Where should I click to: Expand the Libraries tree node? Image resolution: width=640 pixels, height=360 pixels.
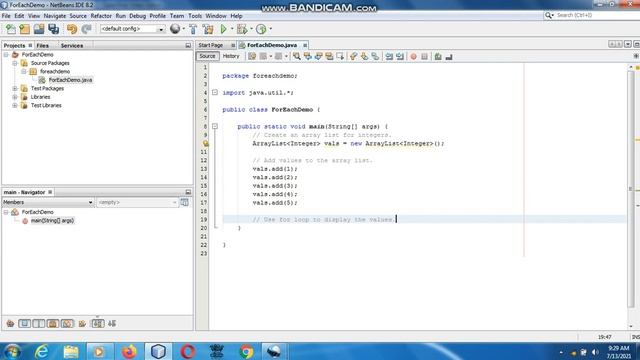[x=15, y=97]
